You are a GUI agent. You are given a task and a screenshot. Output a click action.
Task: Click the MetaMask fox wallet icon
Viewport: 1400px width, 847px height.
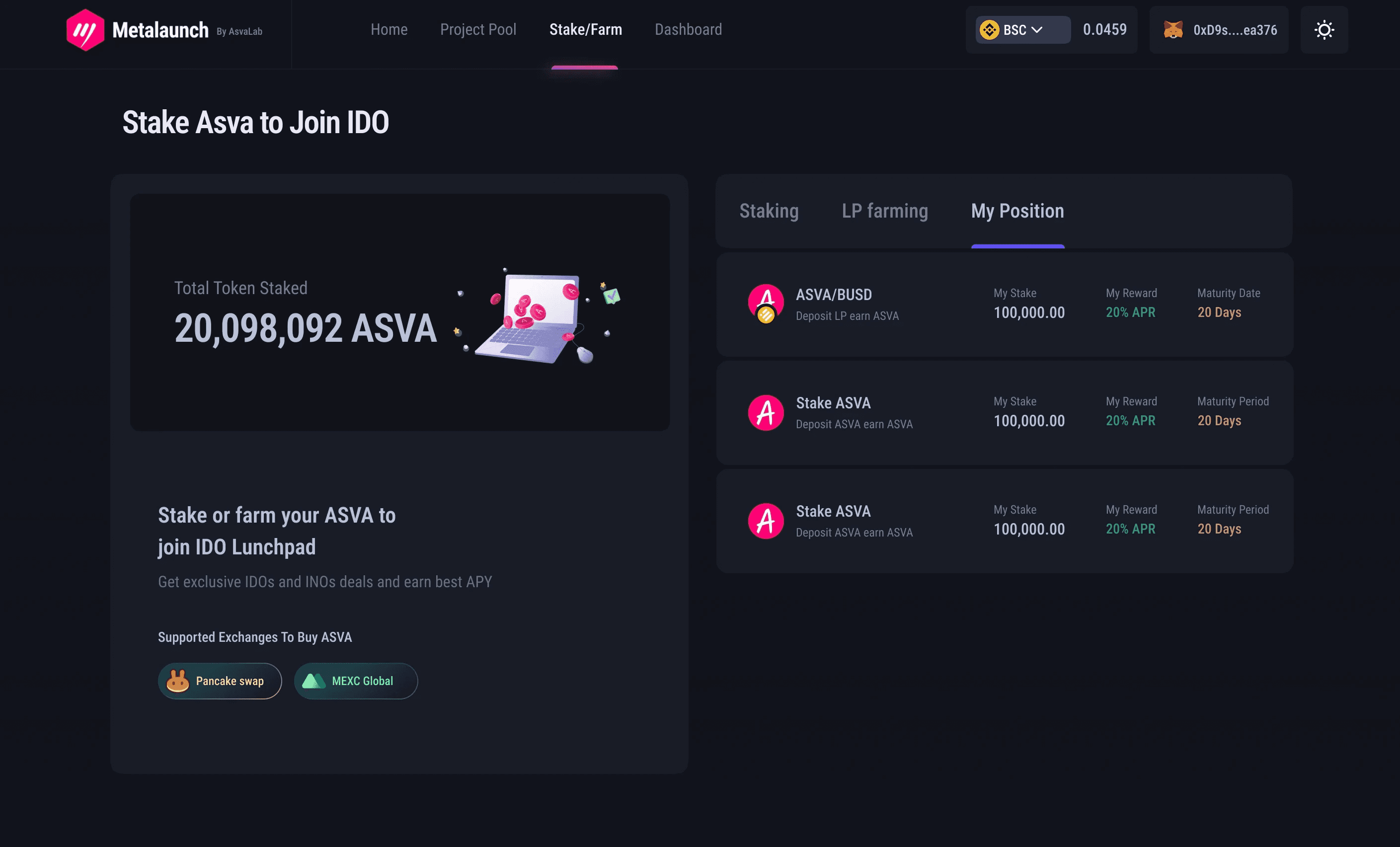(1173, 30)
